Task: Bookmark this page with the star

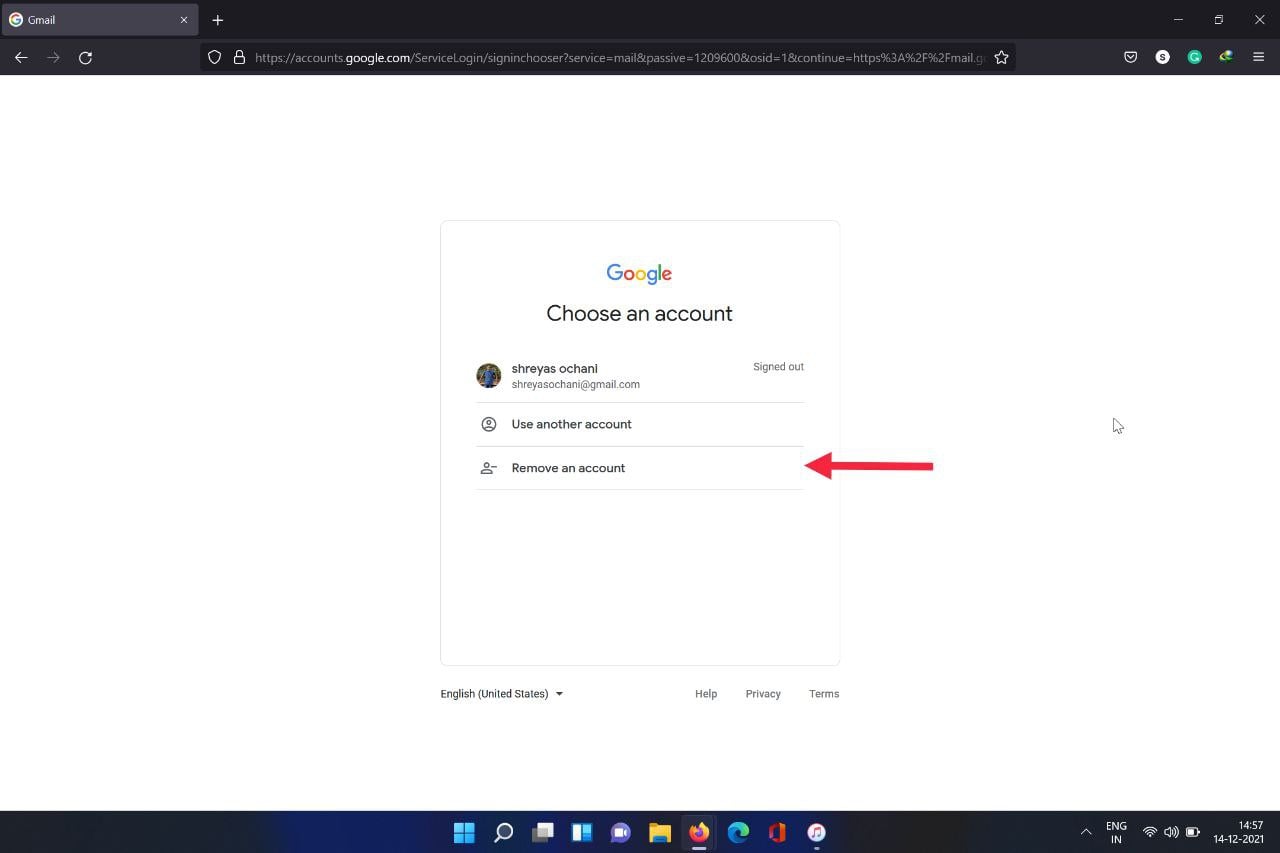Action: [1001, 58]
